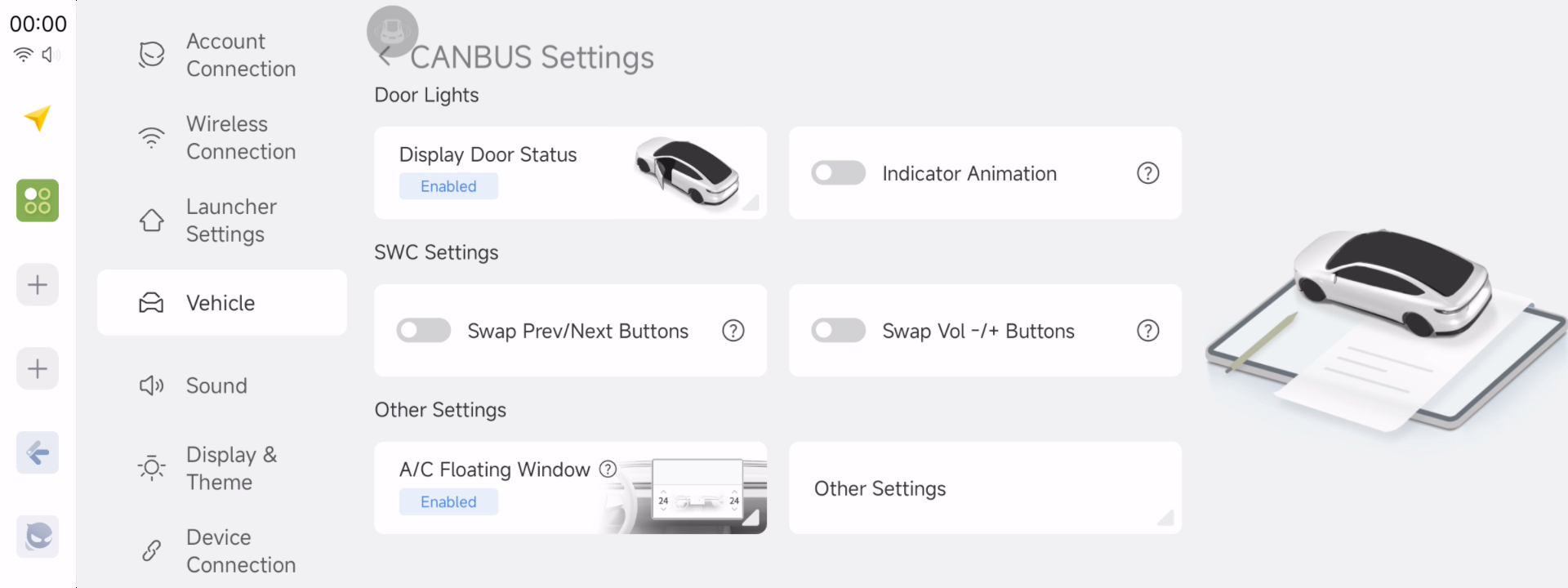Expand the Display Door Status card

click(570, 172)
